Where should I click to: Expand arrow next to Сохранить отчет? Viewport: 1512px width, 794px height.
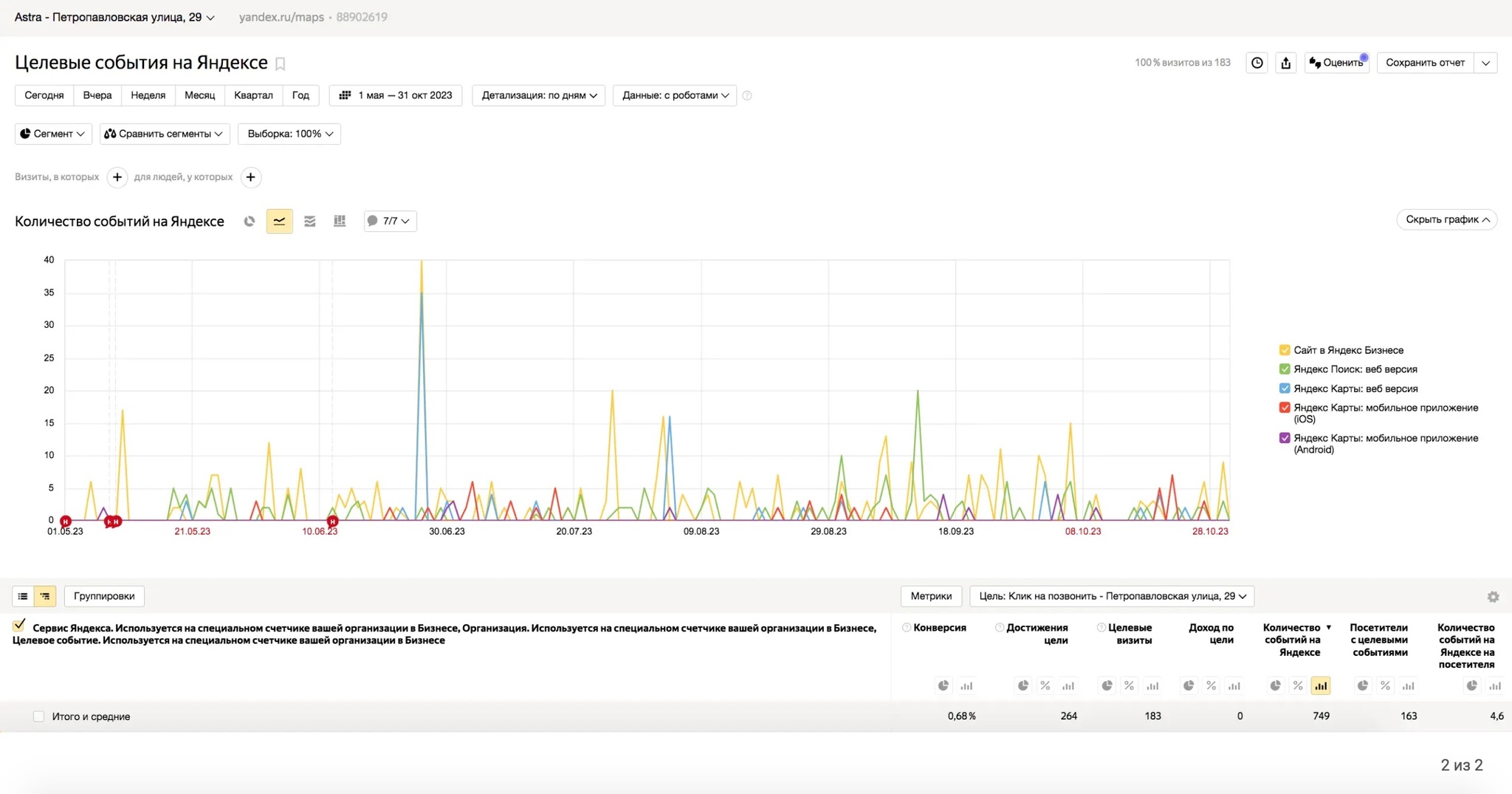coord(1485,63)
